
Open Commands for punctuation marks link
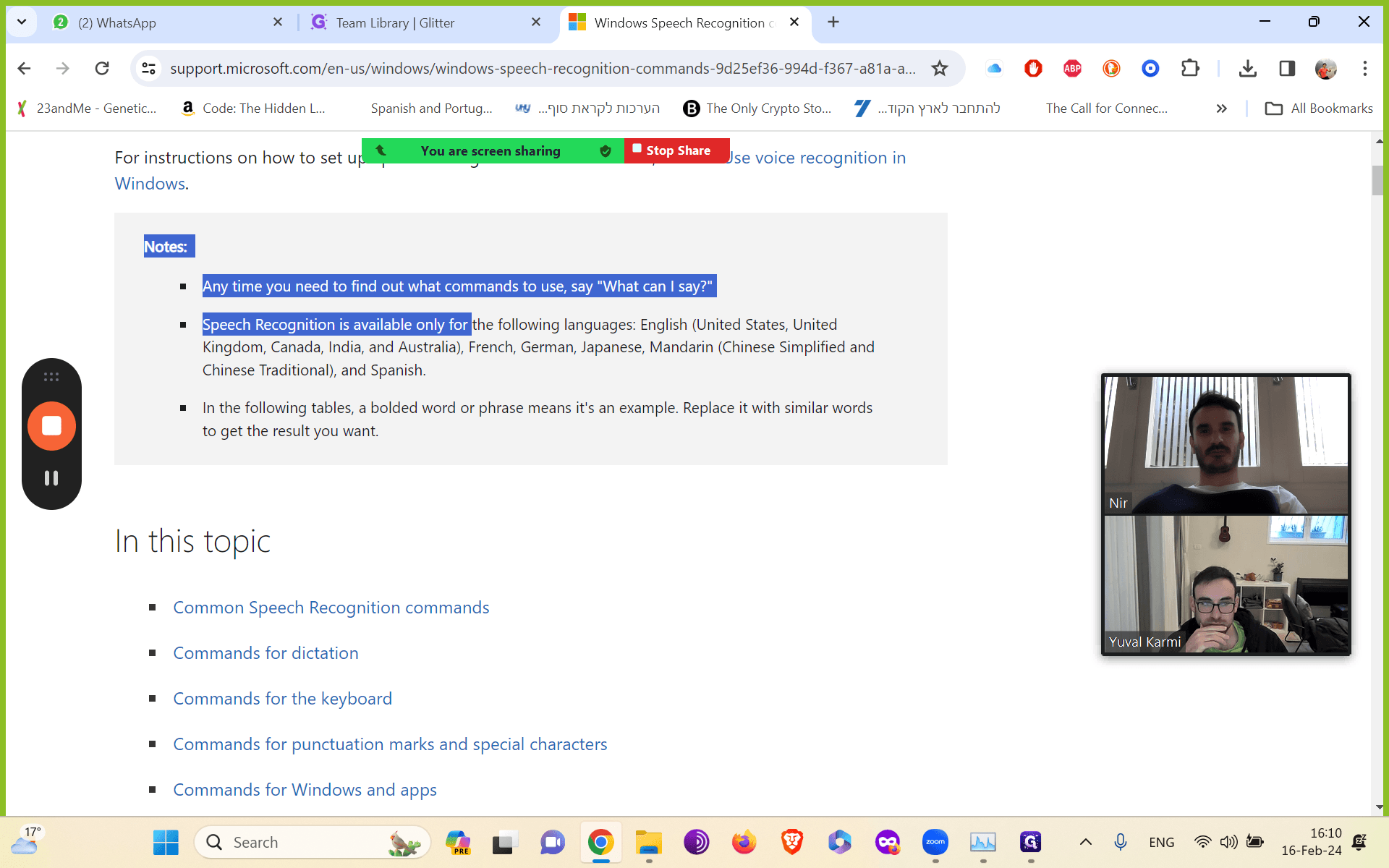[390, 744]
